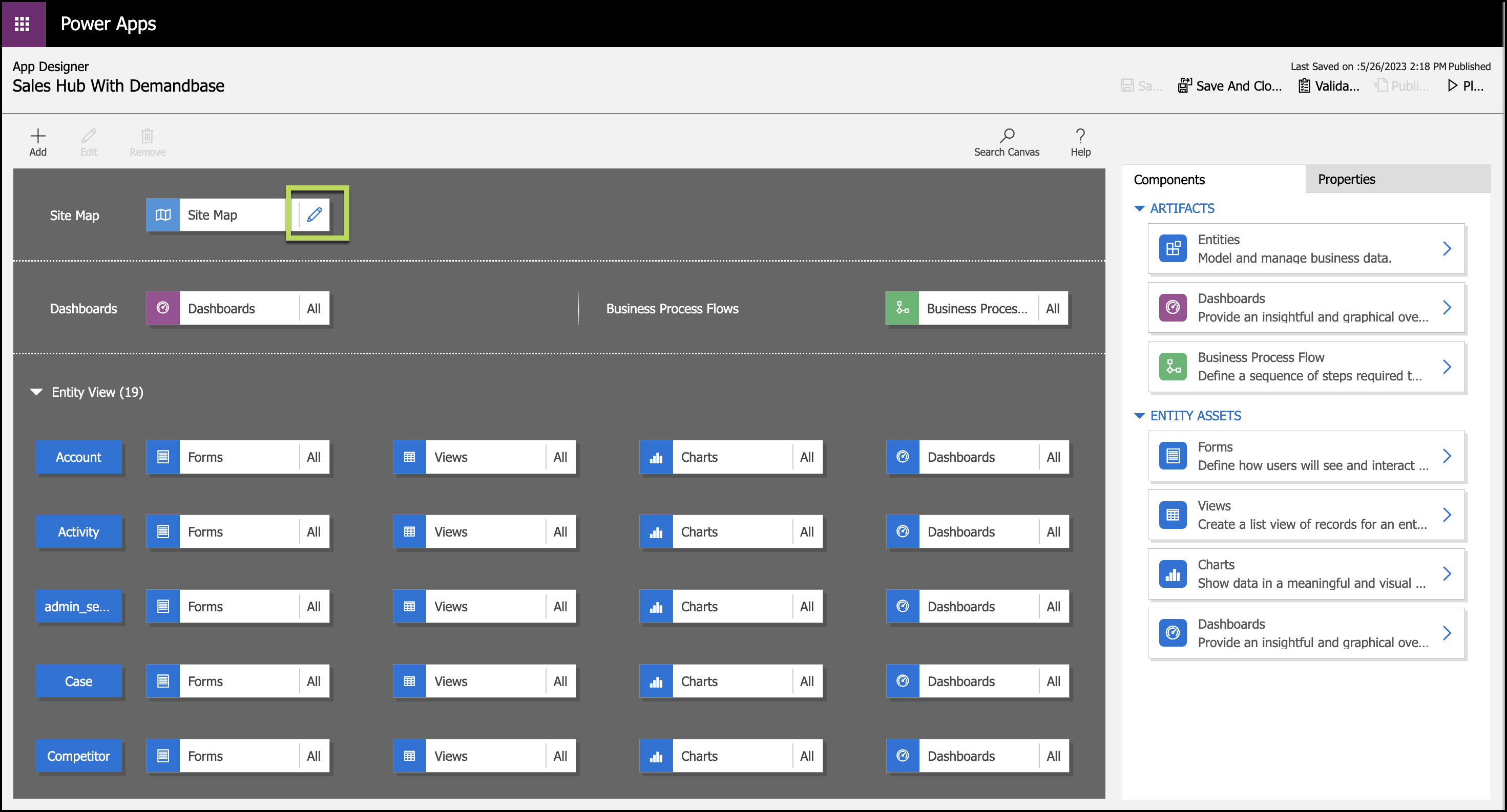Click the purple Dashboards tile icon
This screenshot has height=812, width=1507.
pyautogui.click(x=163, y=308)
